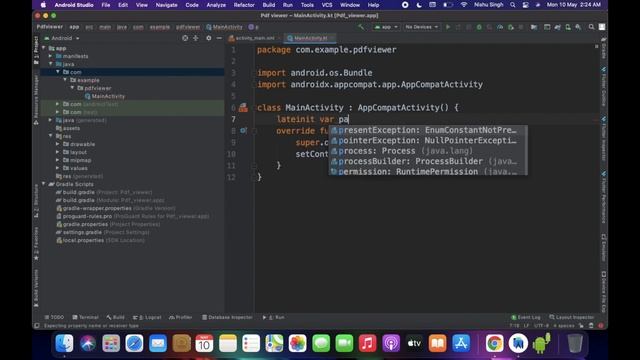Open the VCS menu
Image resolution: width=640 pixels, height=360 pixels.
pyautogui.click(x=327, y=5)
